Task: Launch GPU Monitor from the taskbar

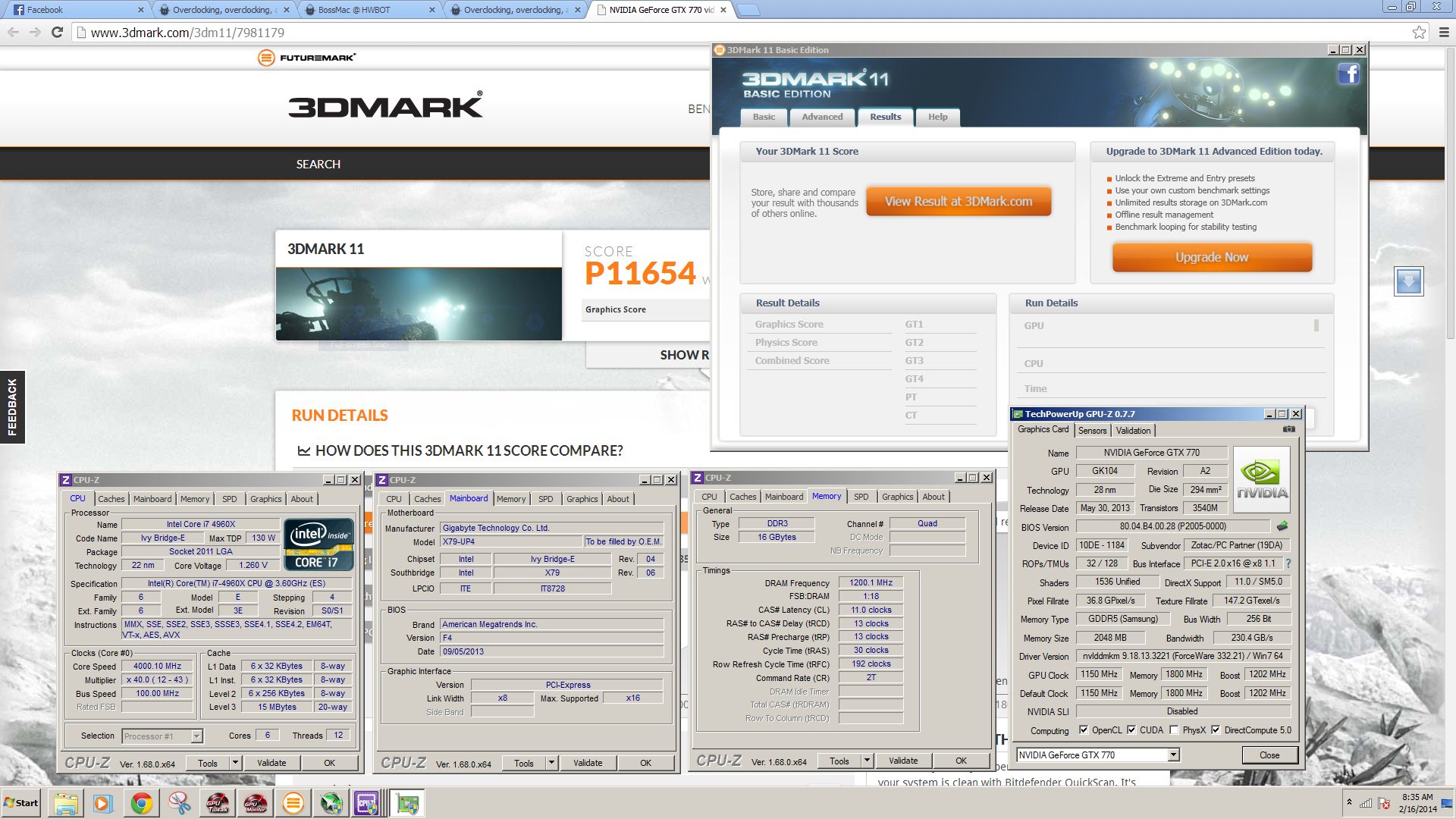Action: (x=255, y=804)
